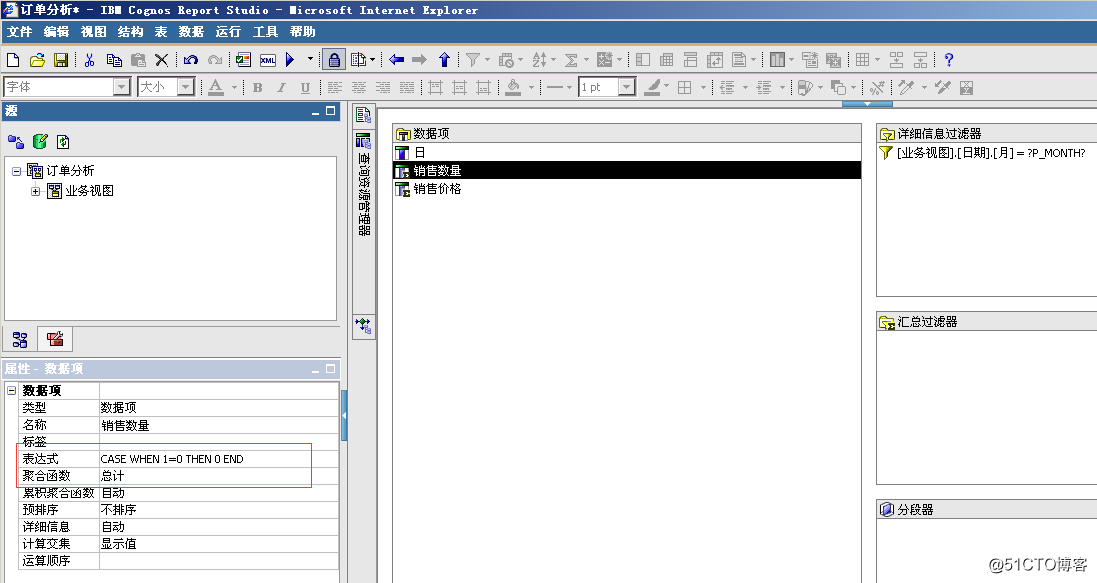The width and height of the screenshot is (1097, 583).
Task: Click the Copy icon in the toolbar
Action: pos(114,60)
